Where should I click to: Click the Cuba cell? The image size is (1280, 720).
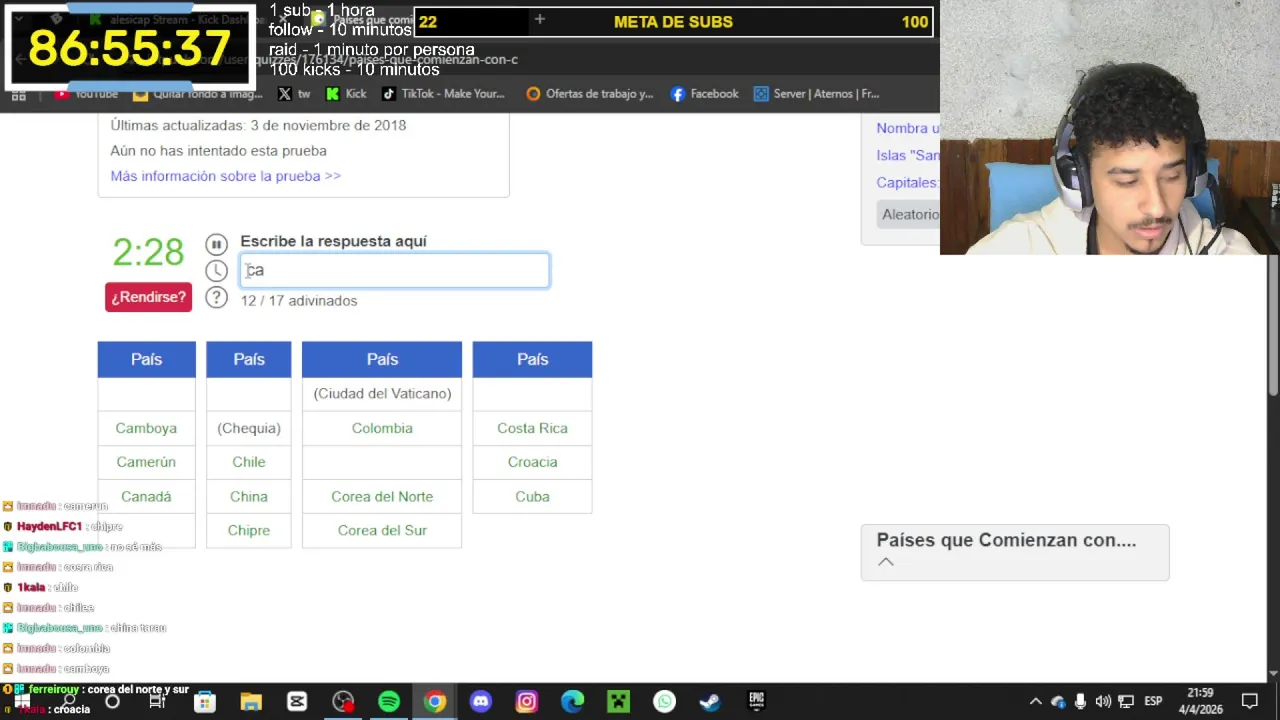point(532,496)
